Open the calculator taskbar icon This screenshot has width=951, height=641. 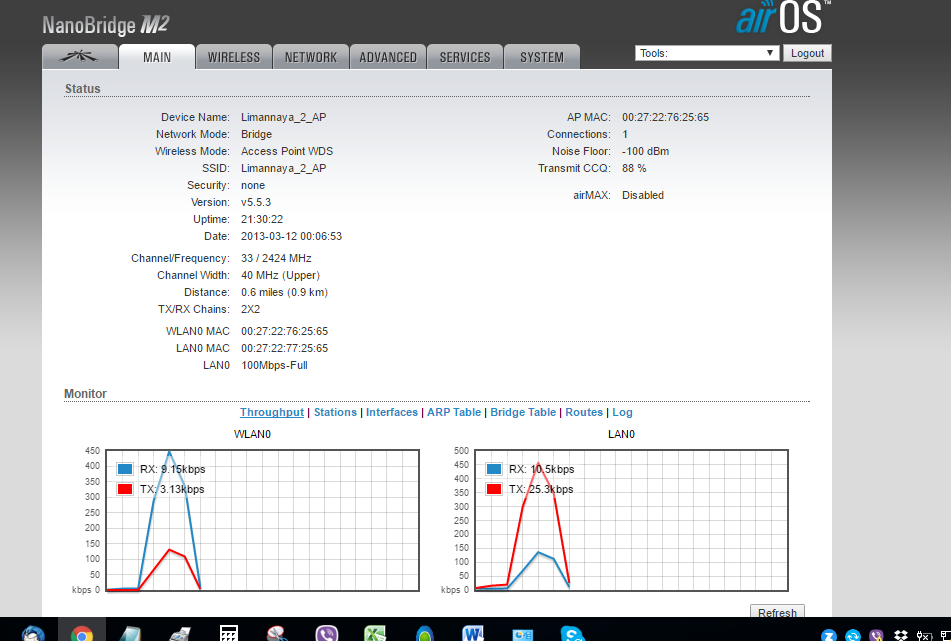click(x=228, y=633)
